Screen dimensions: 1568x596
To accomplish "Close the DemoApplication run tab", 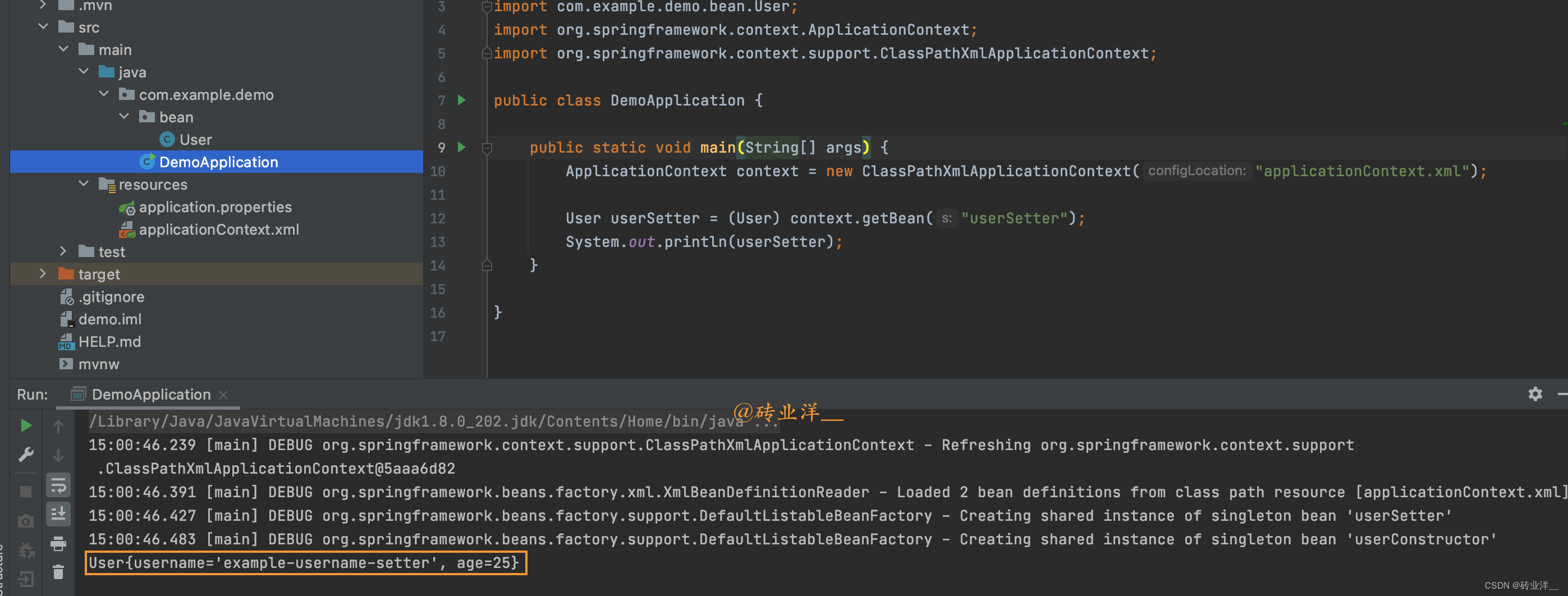I will 223,395.
